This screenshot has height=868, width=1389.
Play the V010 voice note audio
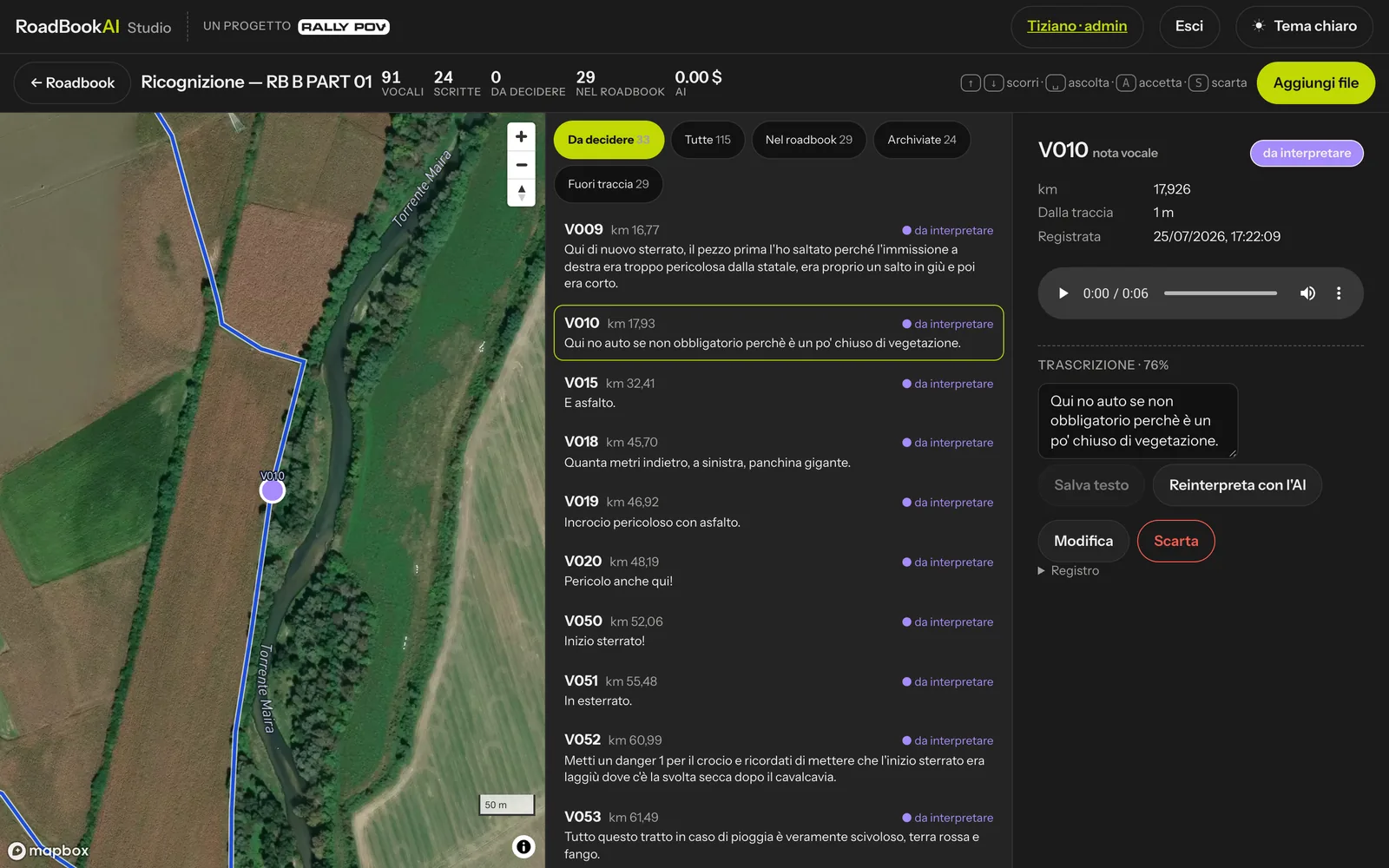[x=1063, y=293]
